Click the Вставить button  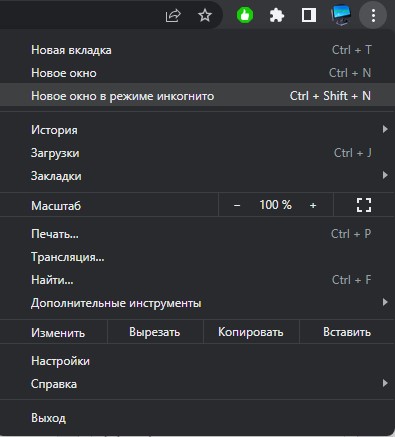[x=347, y=332]
